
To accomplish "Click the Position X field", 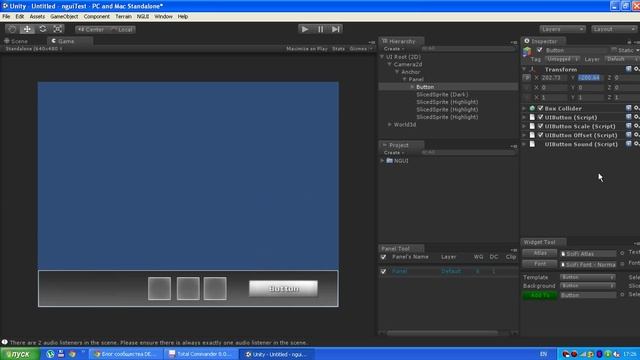I will click(555, 78).
